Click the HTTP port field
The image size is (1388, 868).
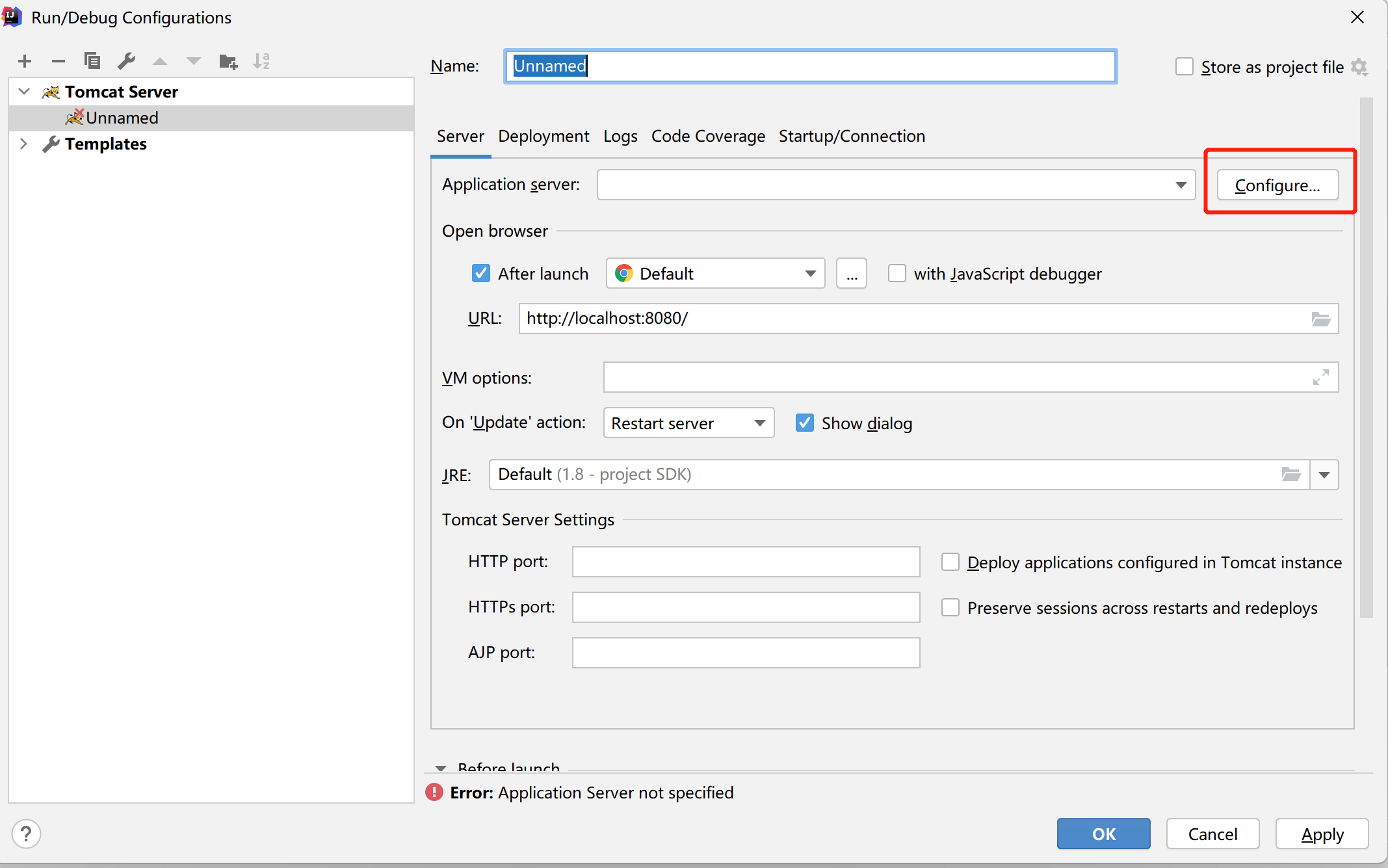tap(746, 562)
